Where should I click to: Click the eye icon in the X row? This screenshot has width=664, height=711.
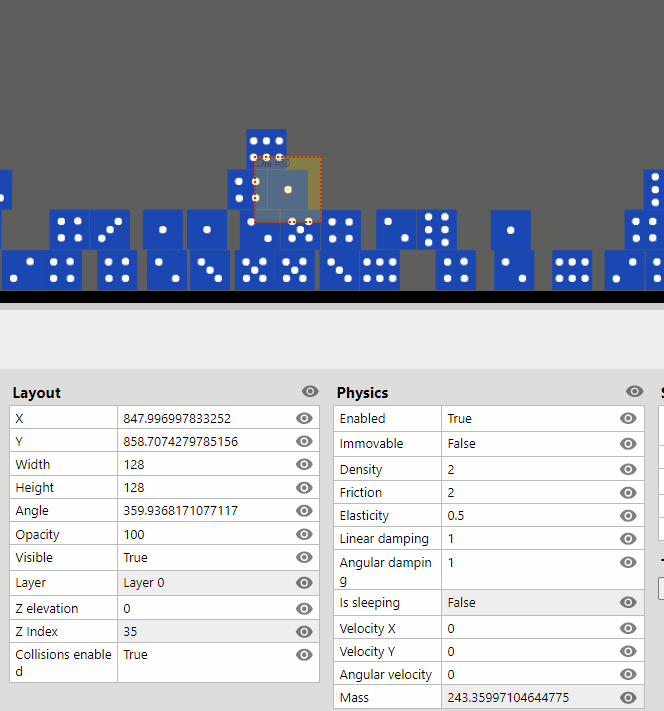pos(304,418)
